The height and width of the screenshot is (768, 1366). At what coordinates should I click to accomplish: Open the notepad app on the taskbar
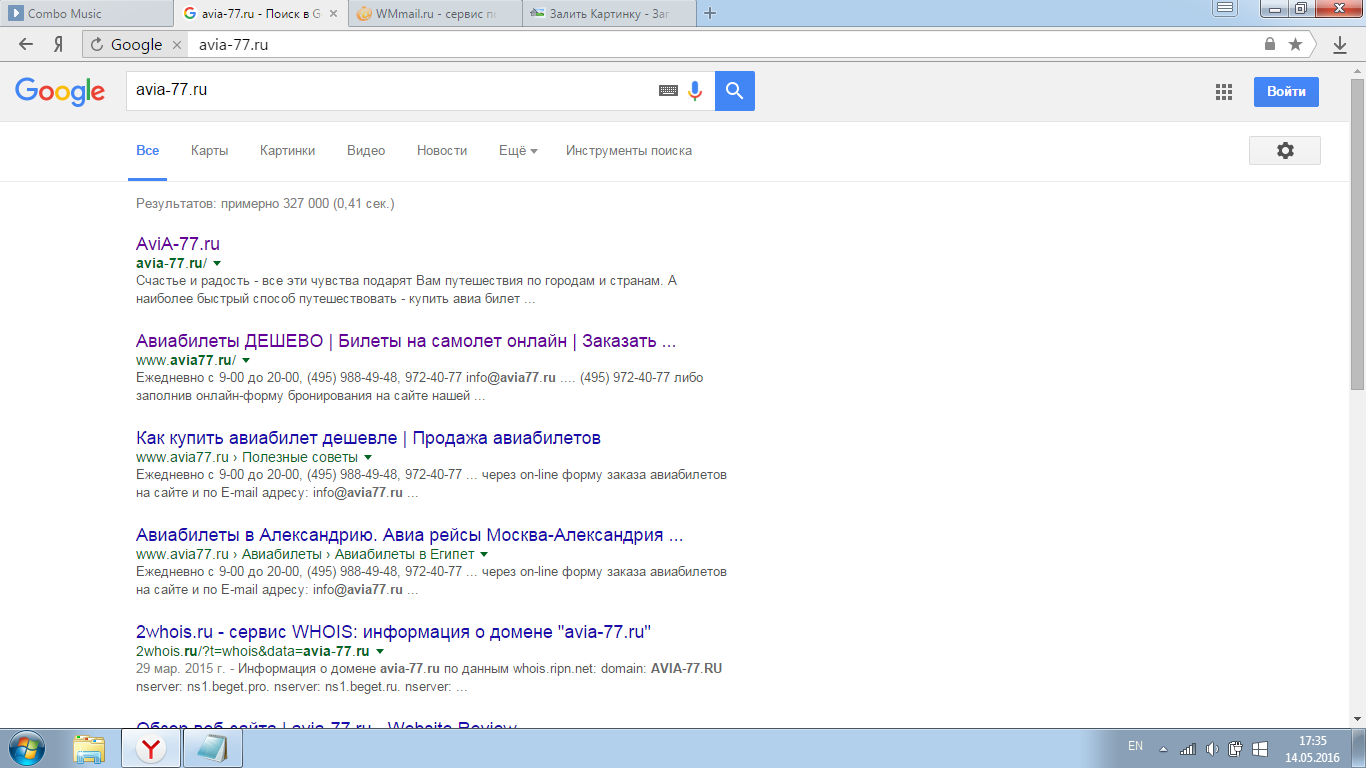(212, 748)
